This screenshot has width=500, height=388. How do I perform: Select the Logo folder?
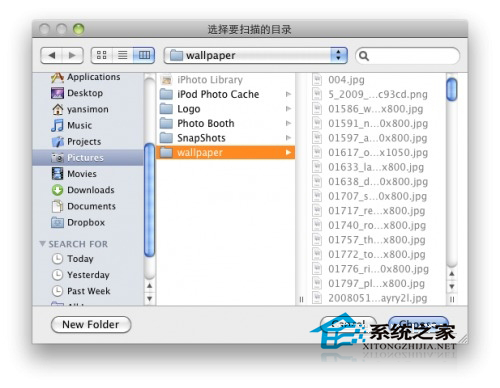[226, 109]
